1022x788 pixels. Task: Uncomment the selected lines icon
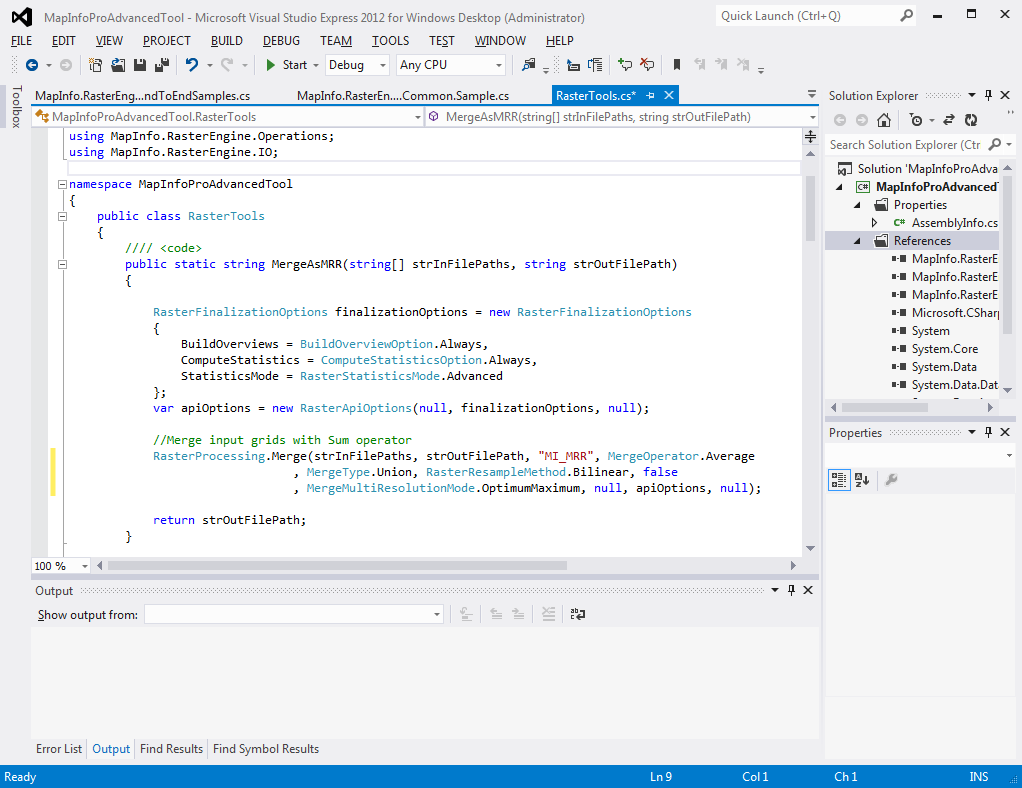pyautogui.click(x=647, y=65)
